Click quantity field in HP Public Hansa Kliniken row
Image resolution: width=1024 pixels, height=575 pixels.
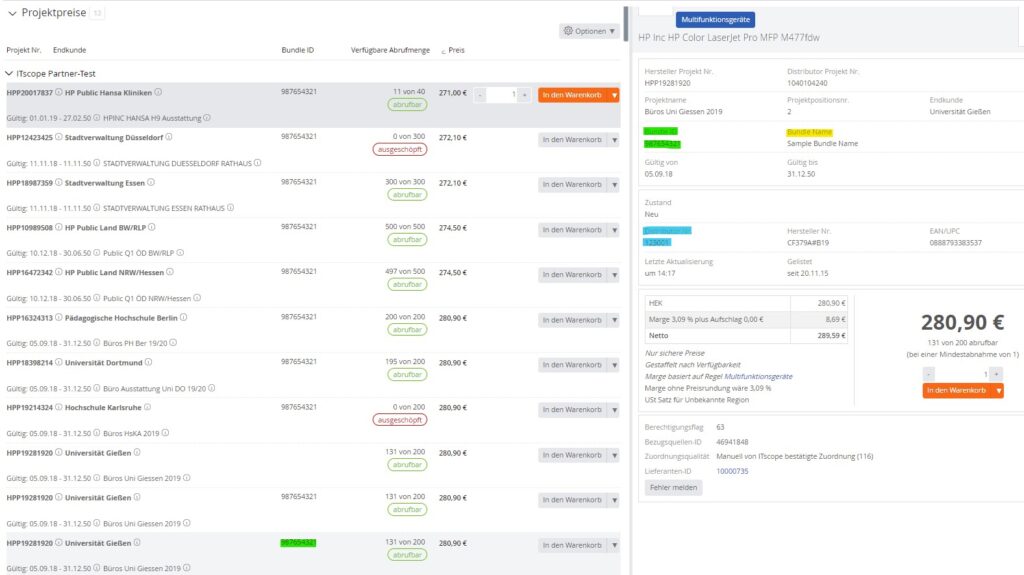[x=502, y=95]
